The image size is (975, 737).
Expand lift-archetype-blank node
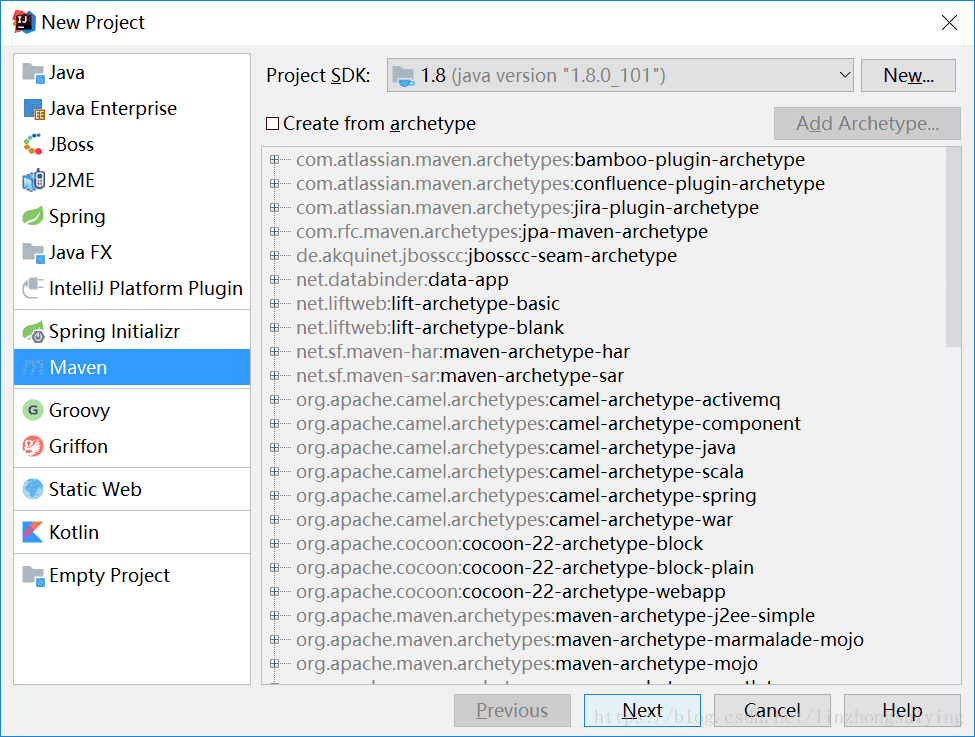[274, 328]
